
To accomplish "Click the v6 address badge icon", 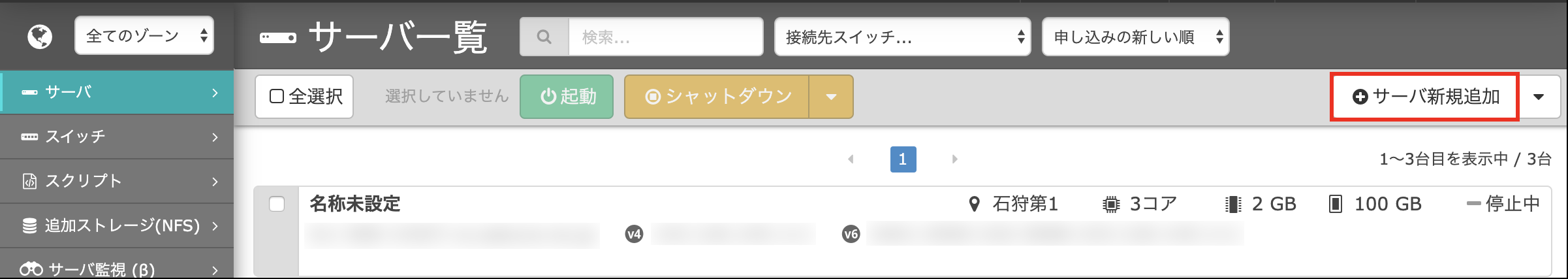I will [x=851, y=234].
